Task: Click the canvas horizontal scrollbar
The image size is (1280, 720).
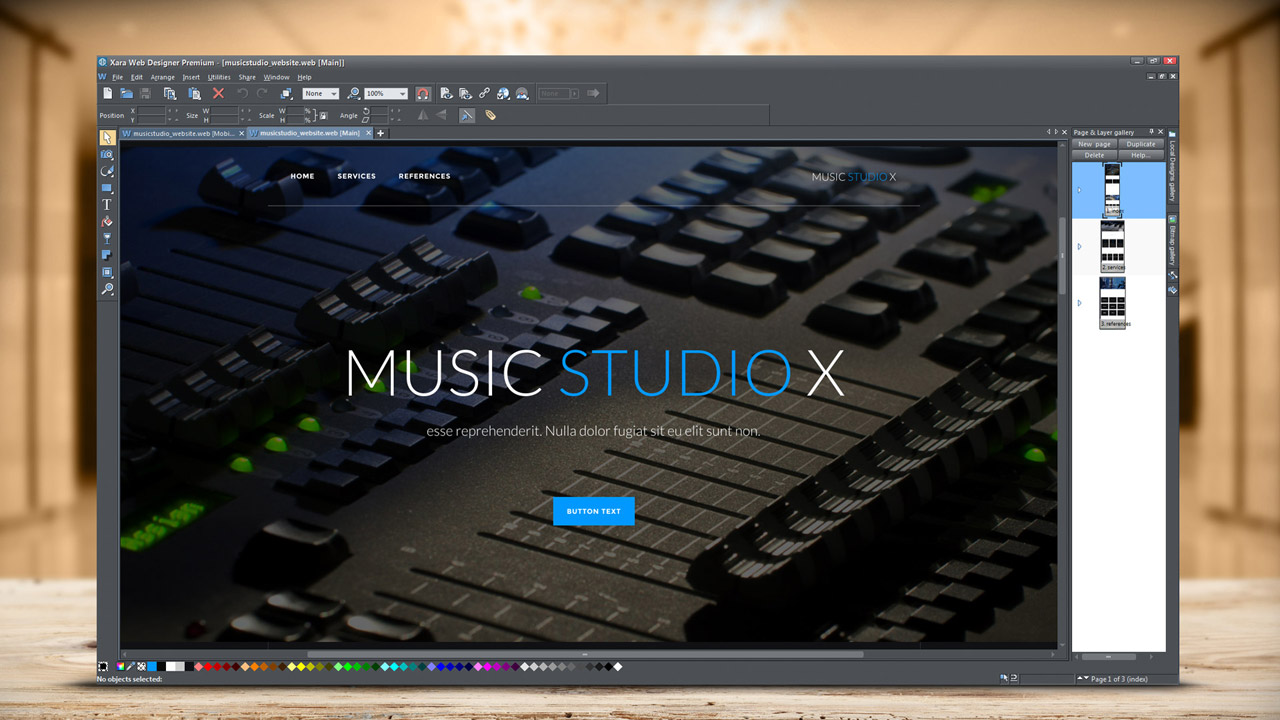Action: pyautogui.click(x=587, y=655)
